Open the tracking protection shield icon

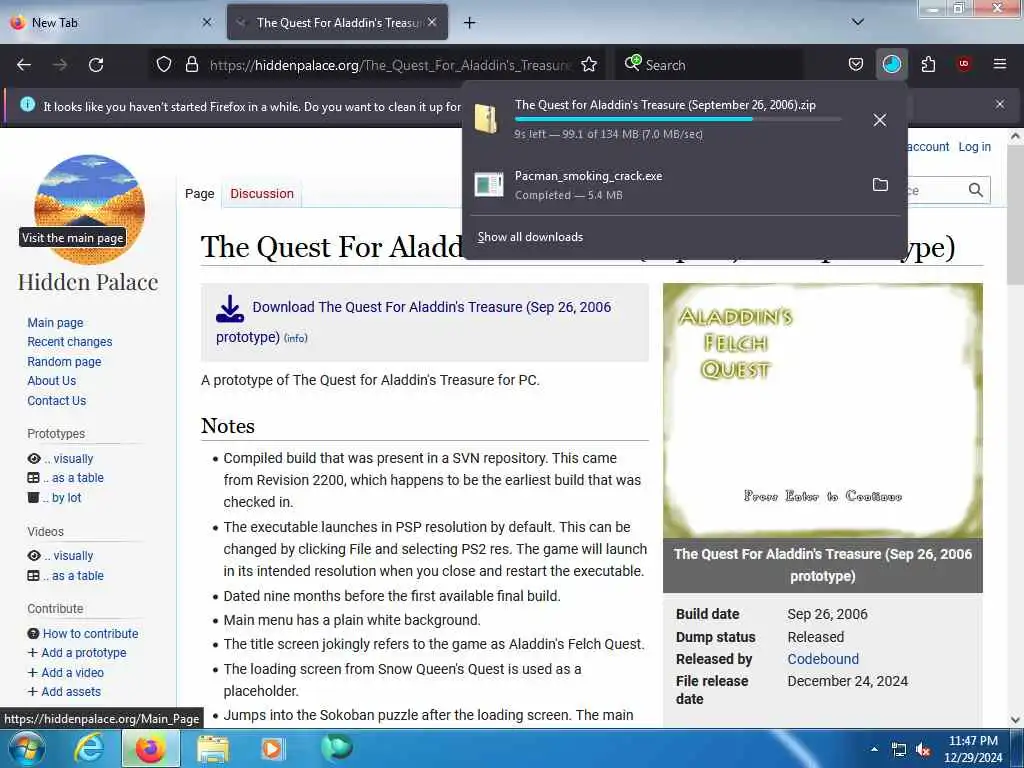(x=164, y=65)
